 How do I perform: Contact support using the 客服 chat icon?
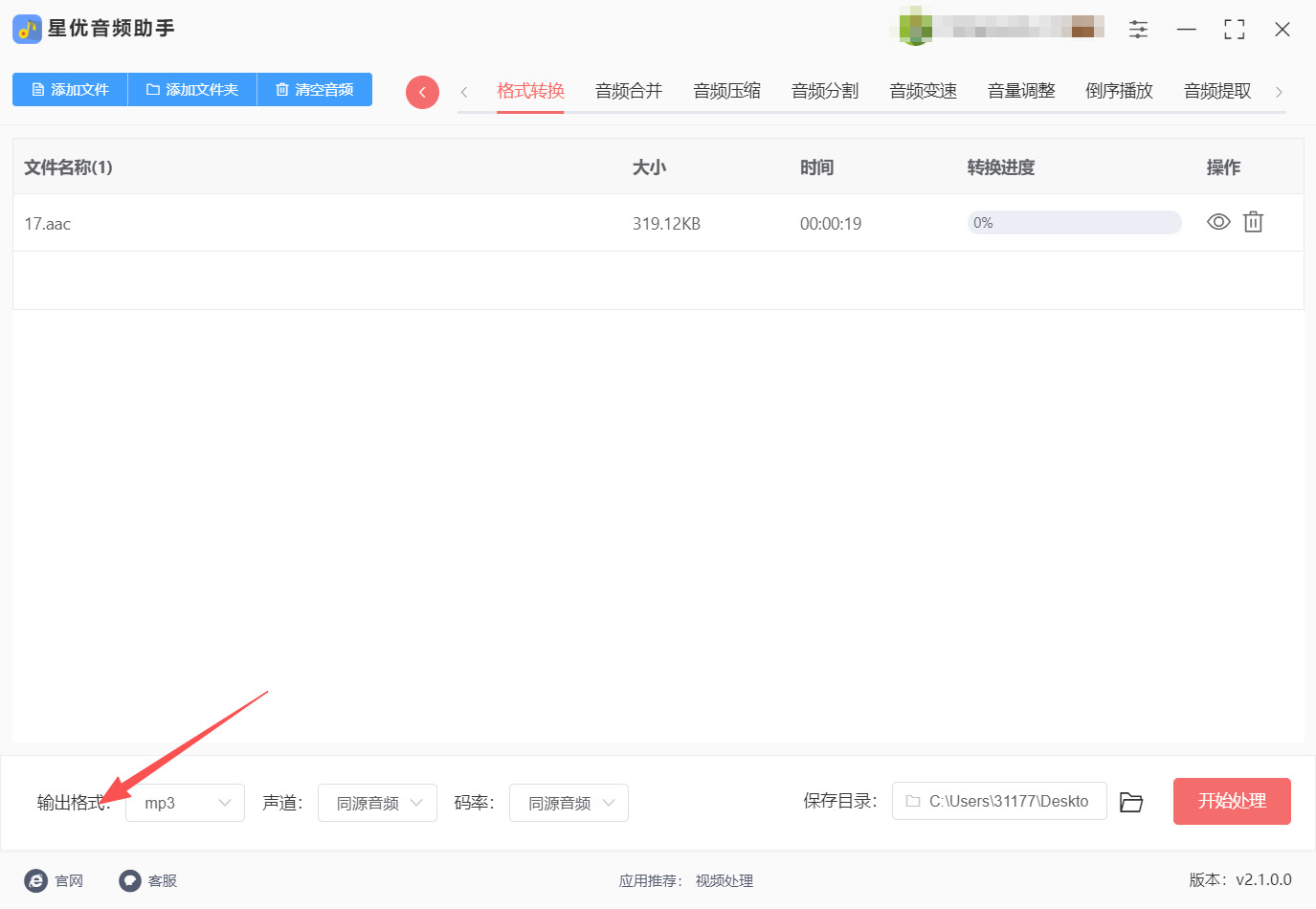click(129, 880)
